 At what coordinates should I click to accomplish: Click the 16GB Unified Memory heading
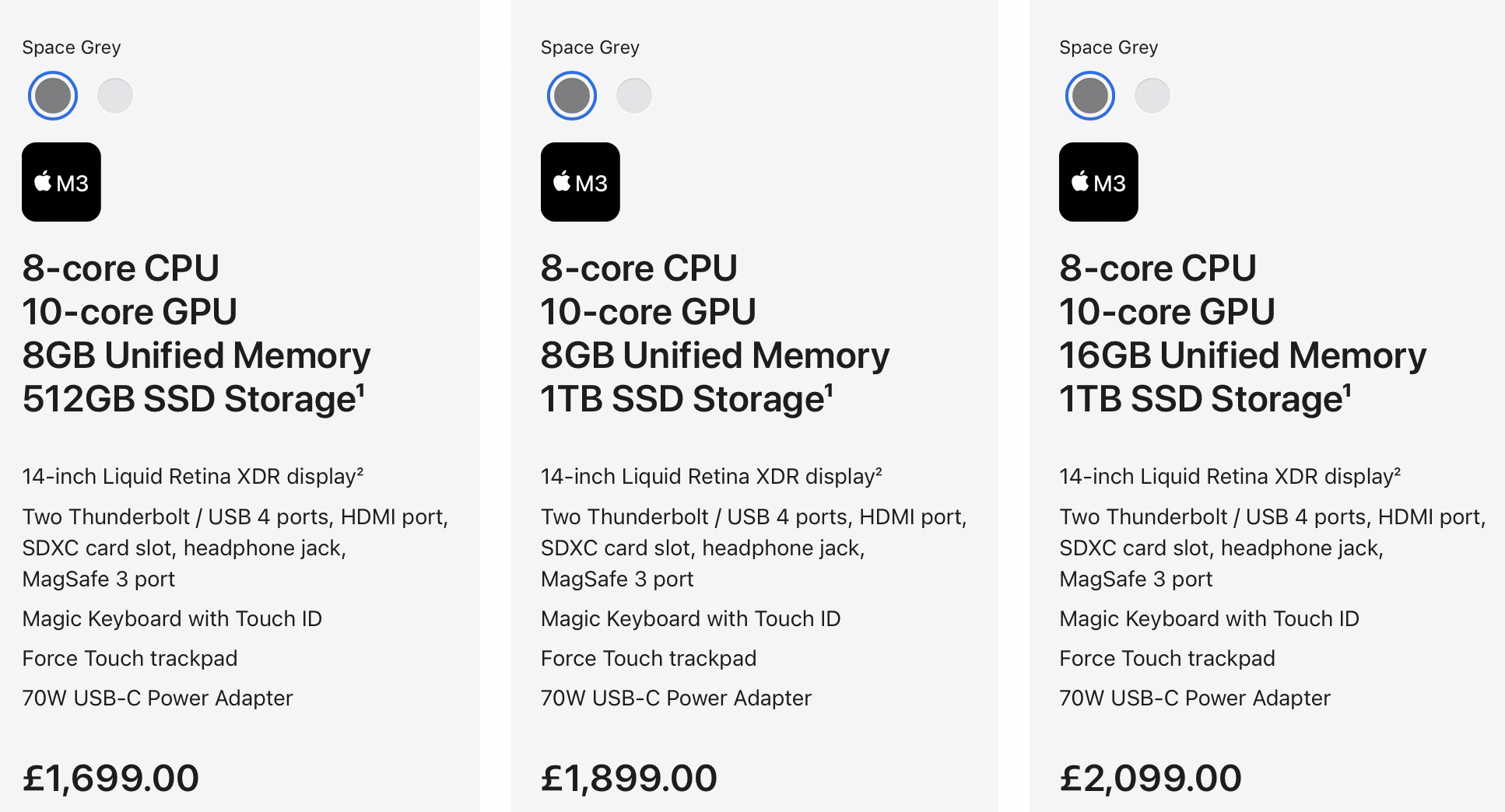tap(1243, 355)
